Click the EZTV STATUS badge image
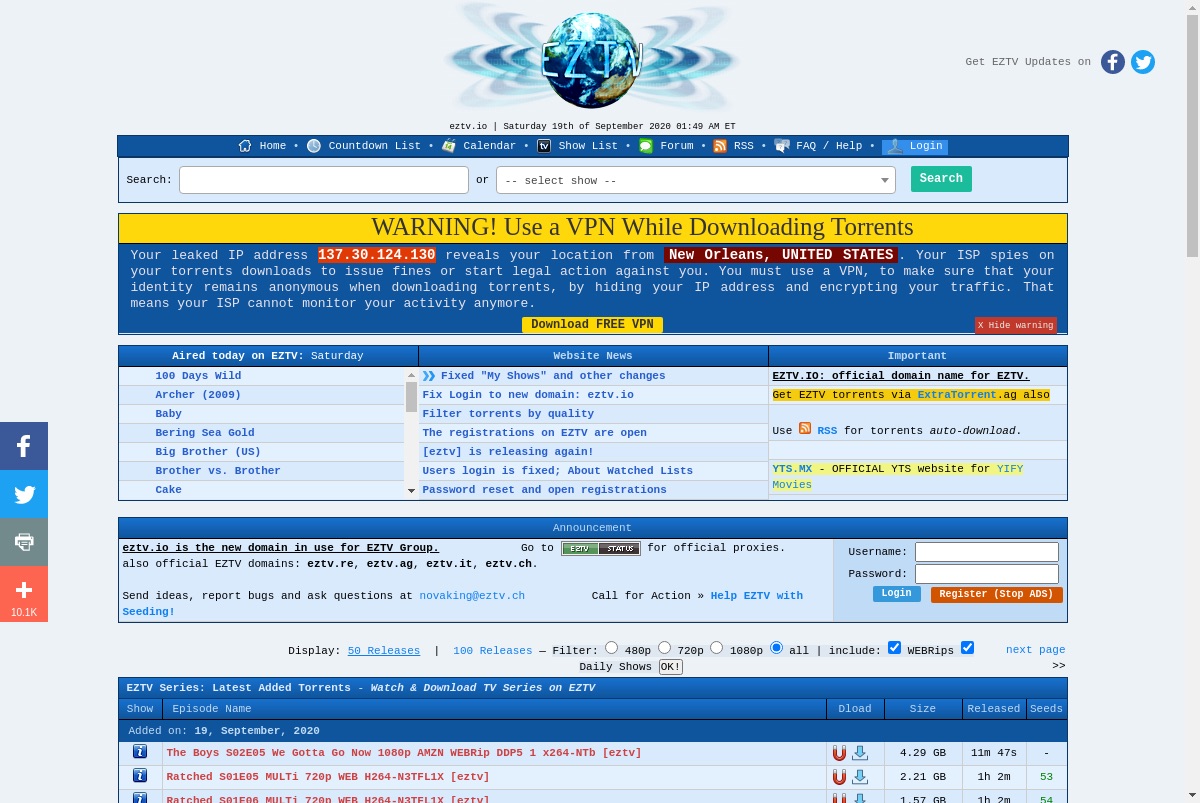 pyautogui.click(x=600, y=548)
